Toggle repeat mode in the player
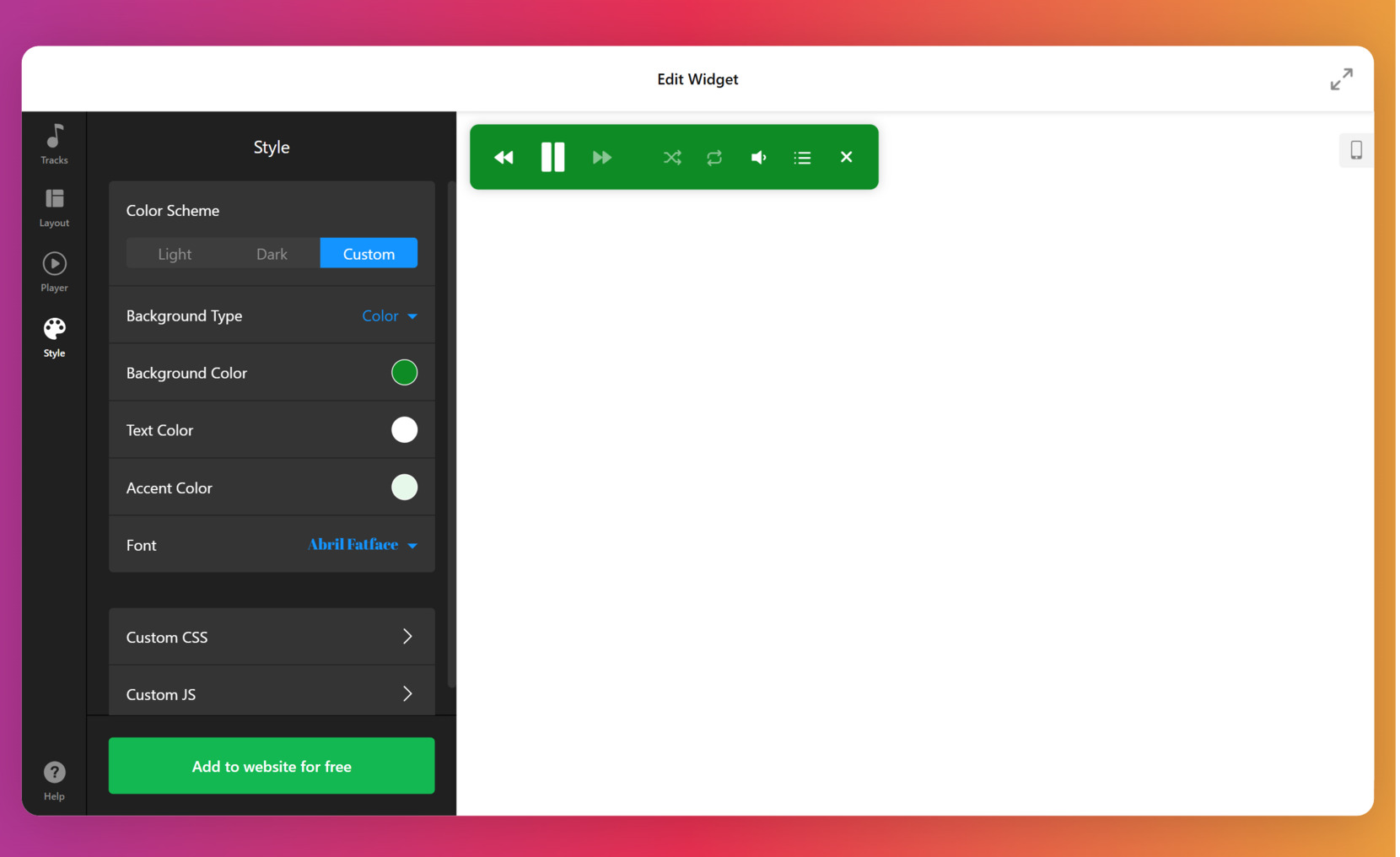Screen dimensions: 1400x857 tap(714, 157)
